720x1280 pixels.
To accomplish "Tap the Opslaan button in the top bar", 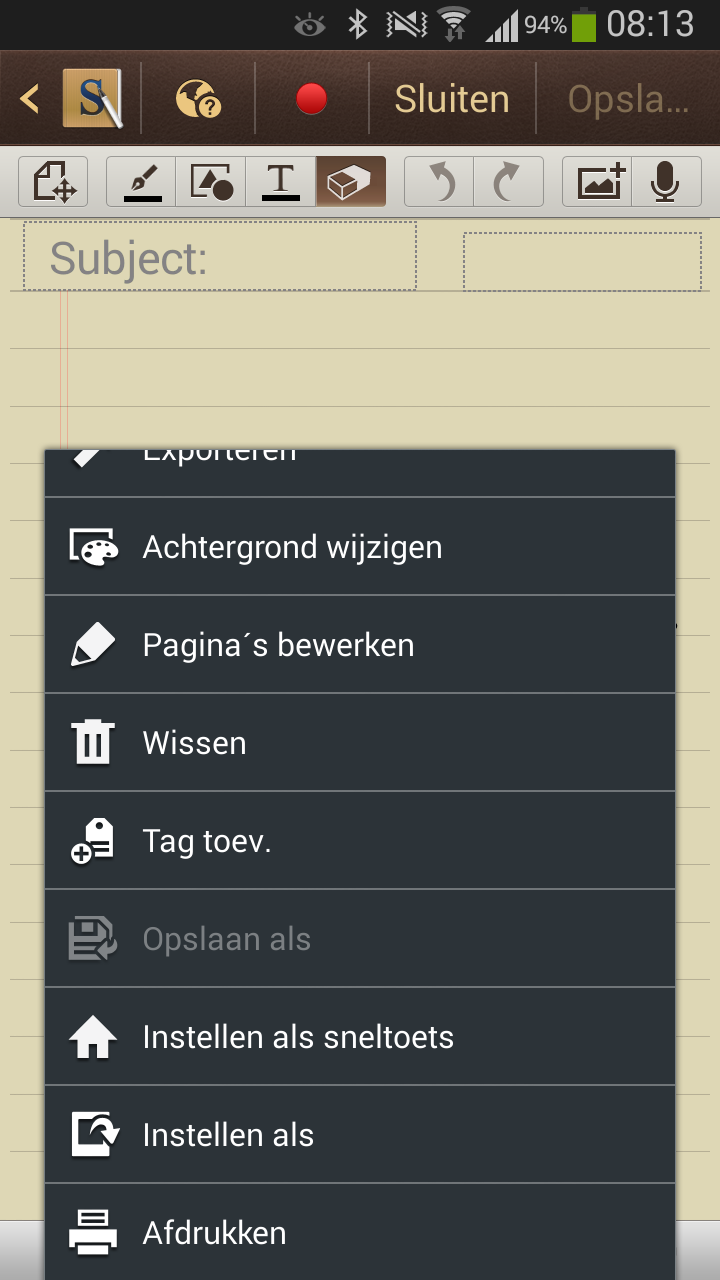I will (628, 99).
